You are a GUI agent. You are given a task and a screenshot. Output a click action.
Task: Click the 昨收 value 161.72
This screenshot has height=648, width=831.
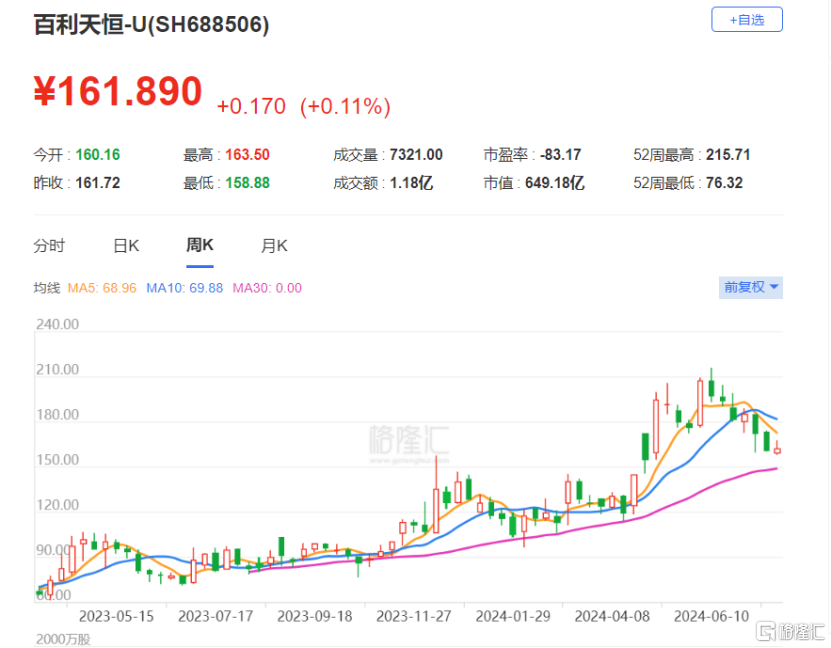(x=98, y=183)
